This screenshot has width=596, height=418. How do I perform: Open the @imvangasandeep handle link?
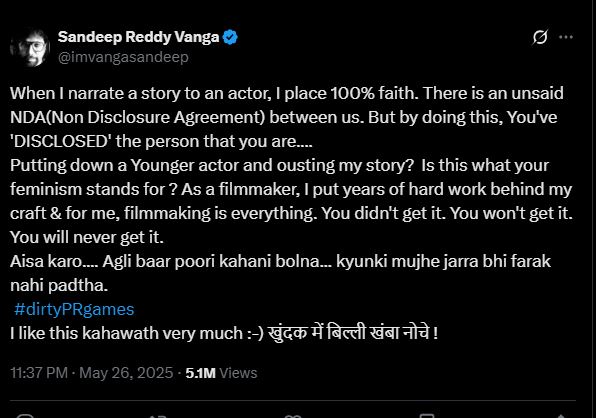click(x=123, y=57)
